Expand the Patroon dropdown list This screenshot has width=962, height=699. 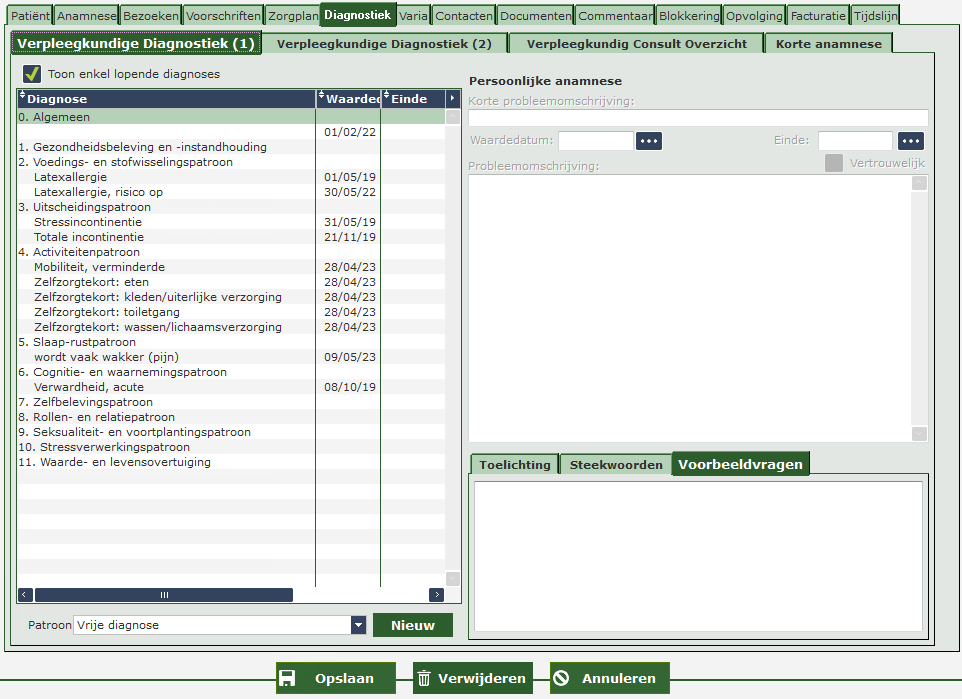(358, 625)
